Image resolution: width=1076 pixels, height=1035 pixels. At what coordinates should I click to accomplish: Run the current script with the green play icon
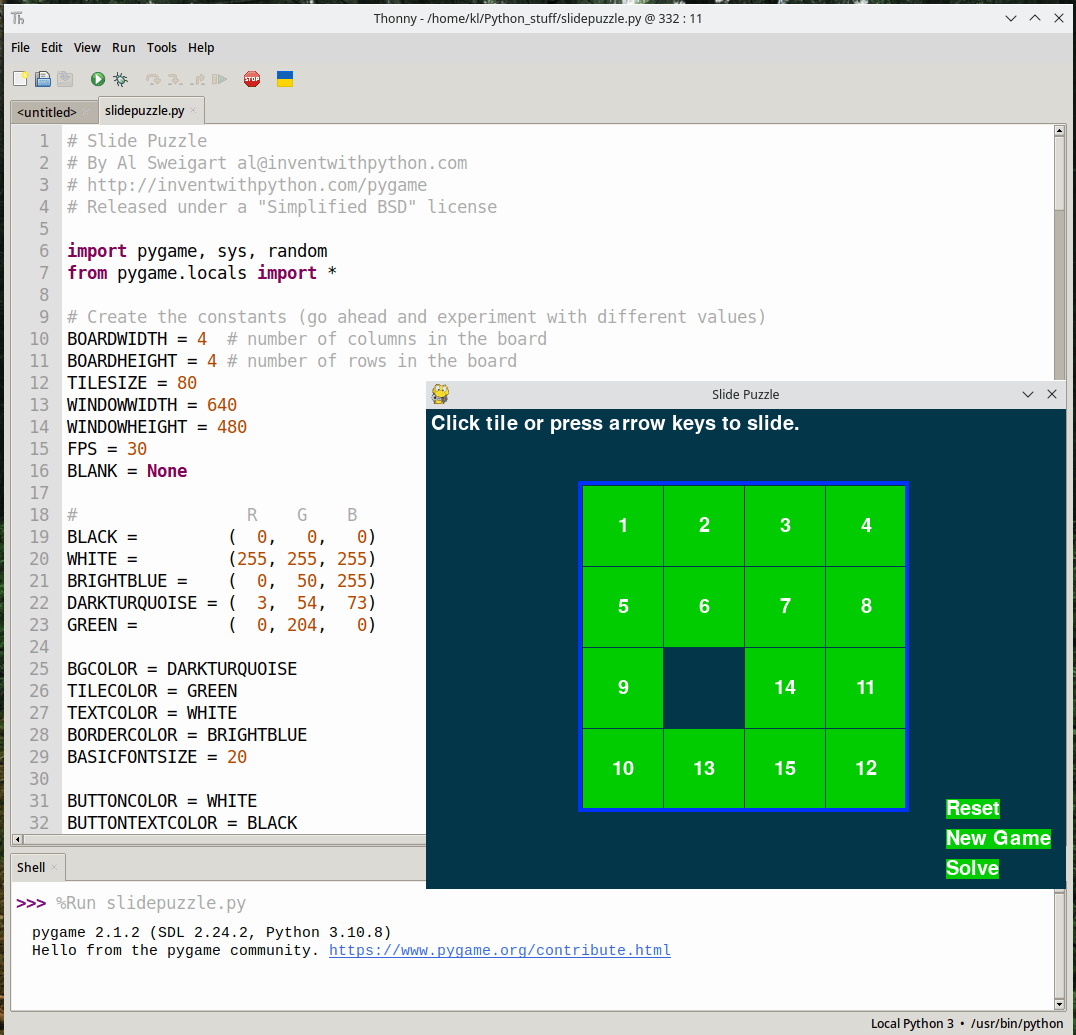pyautogui.click(x=97, y=78)
